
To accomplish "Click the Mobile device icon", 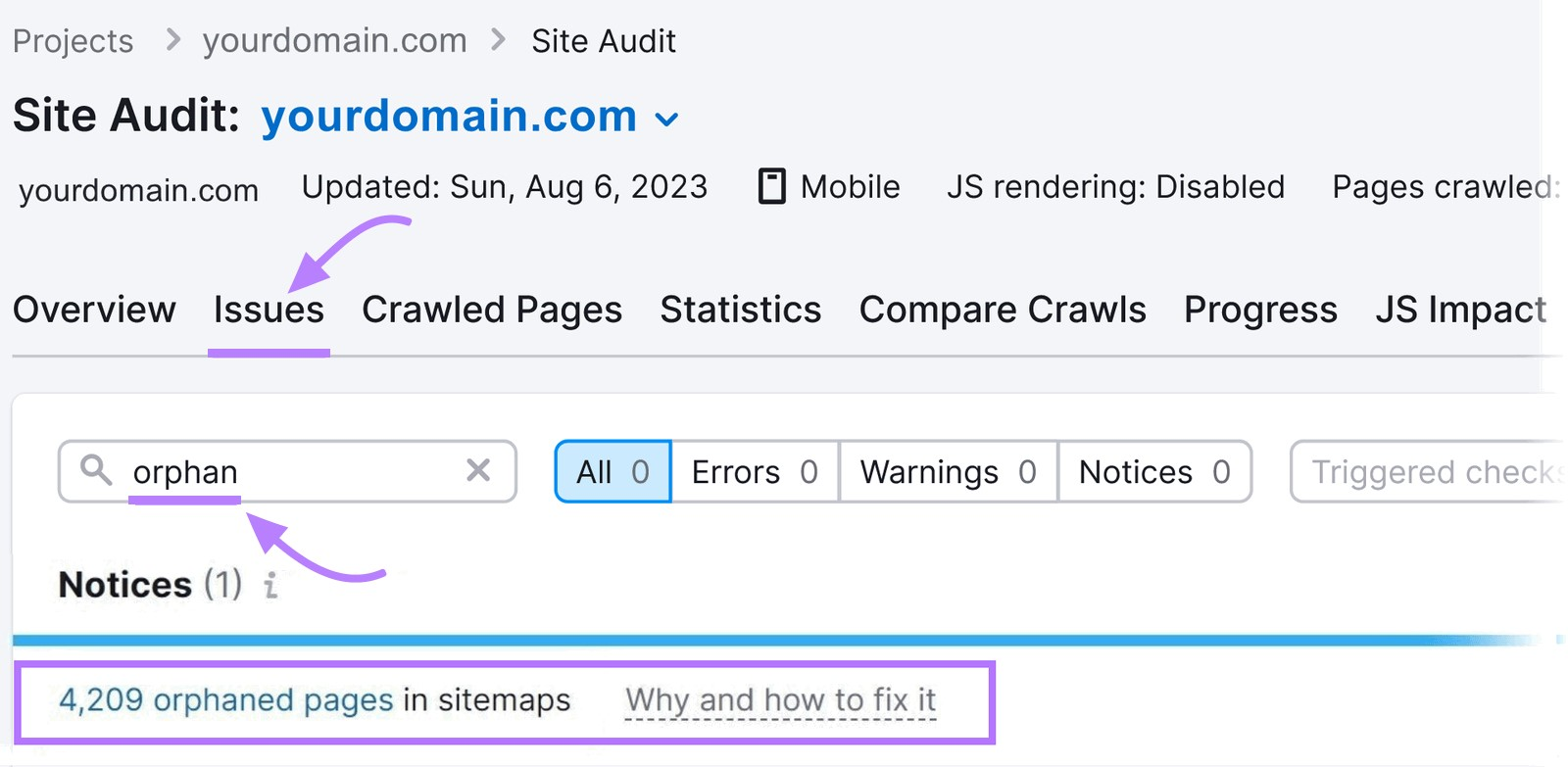I will pyautogui.click(x=772, y=186).
